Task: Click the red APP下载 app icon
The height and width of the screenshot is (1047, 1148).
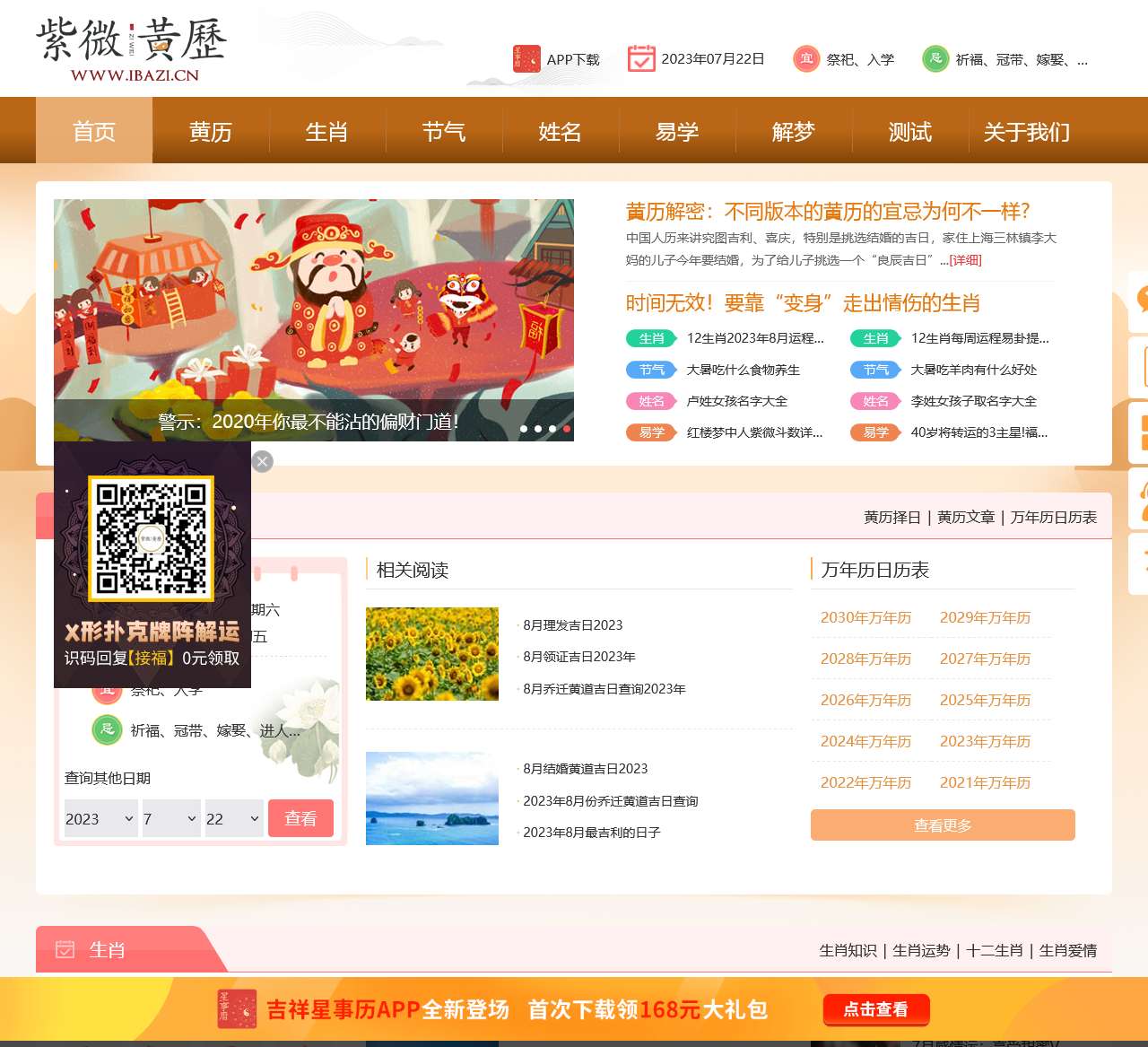Action: (x=526, y=59)
